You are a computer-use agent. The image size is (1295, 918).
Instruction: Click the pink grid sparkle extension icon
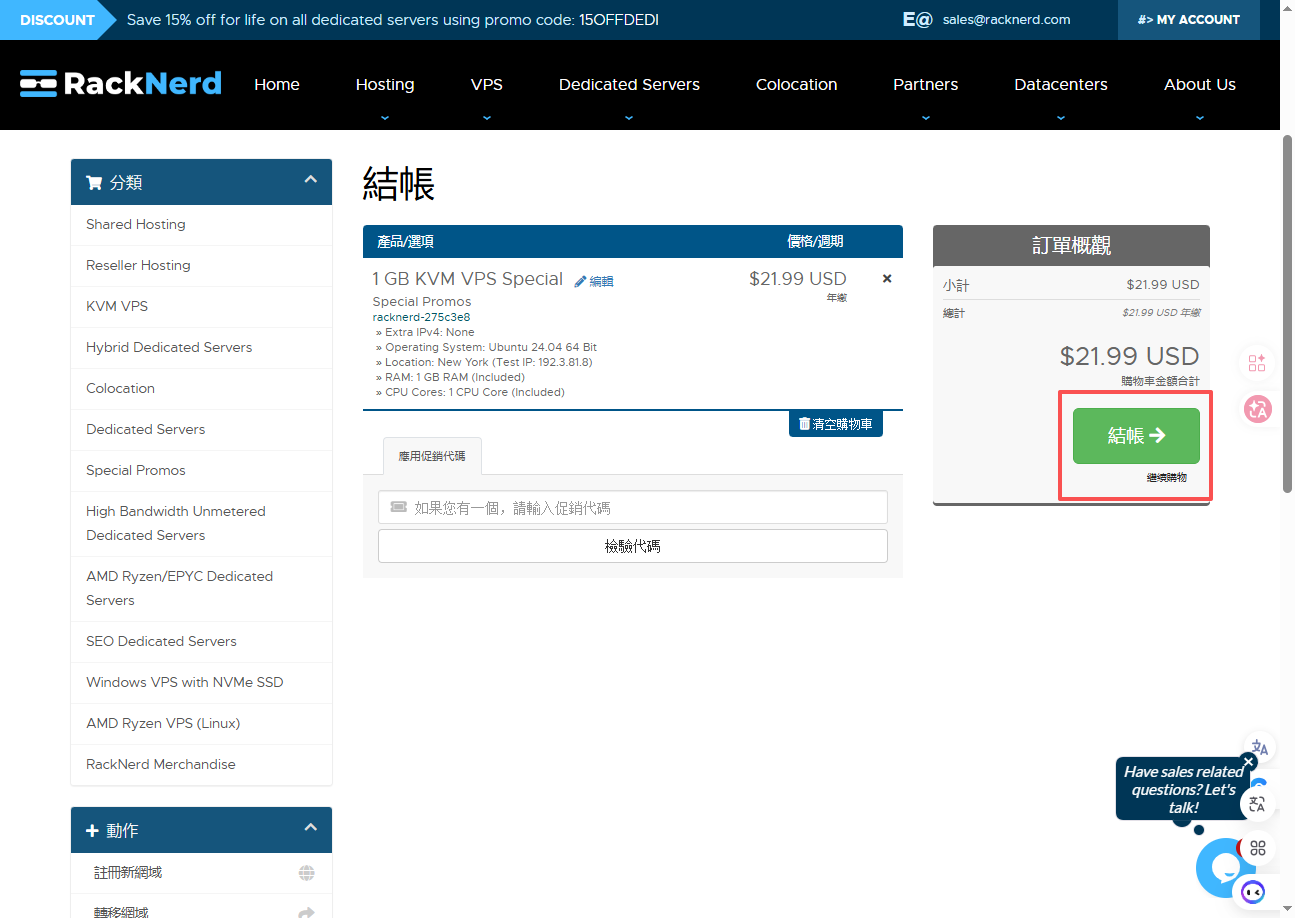click(1257, 362)
